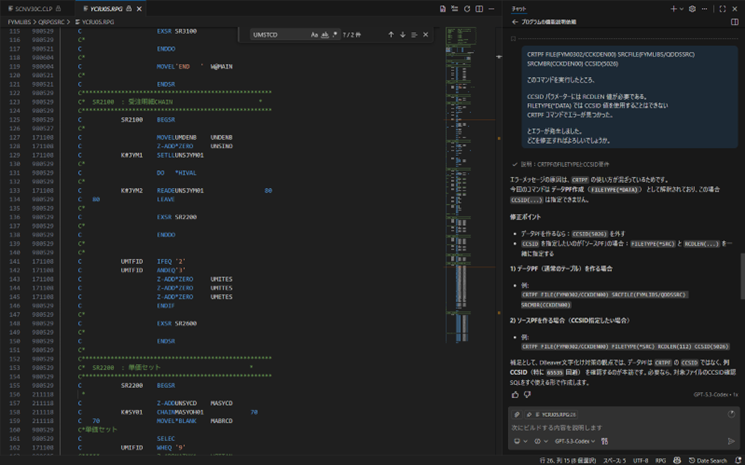Toggle regular expression in find widget
The width and height of the screenshot is (745, 465).
(336, 34)
